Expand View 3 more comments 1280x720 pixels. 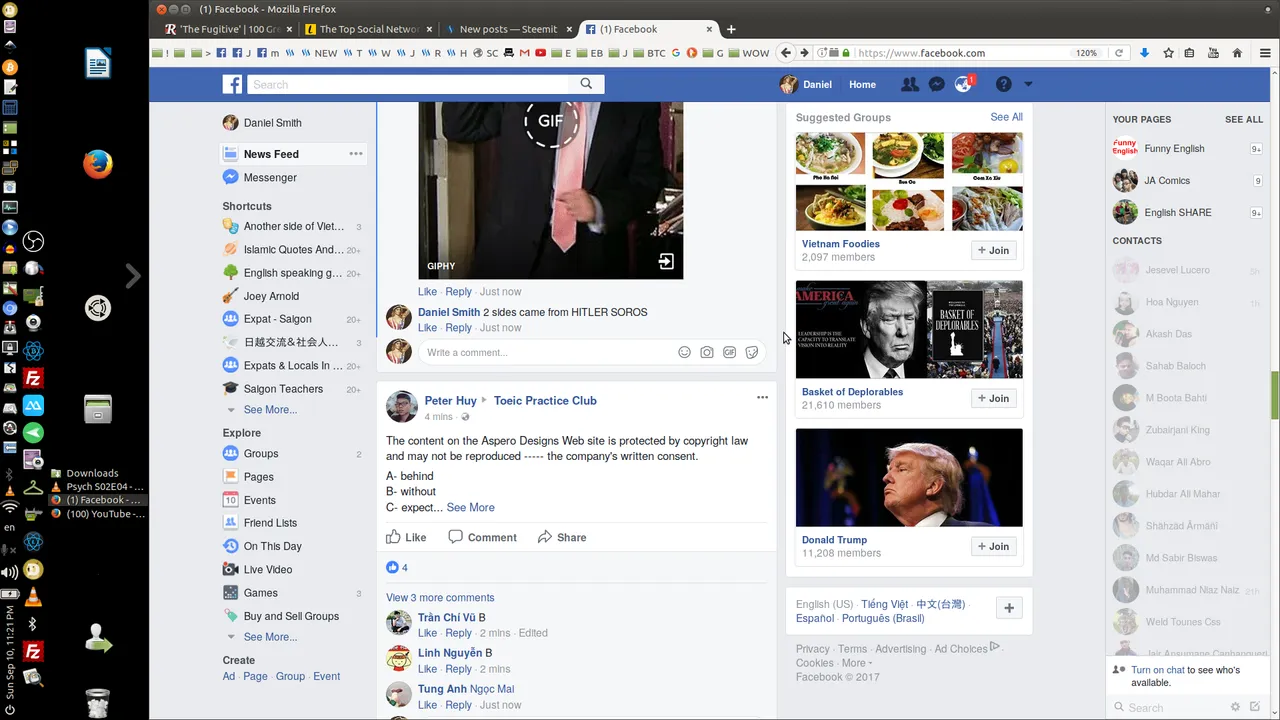[440, 598]
